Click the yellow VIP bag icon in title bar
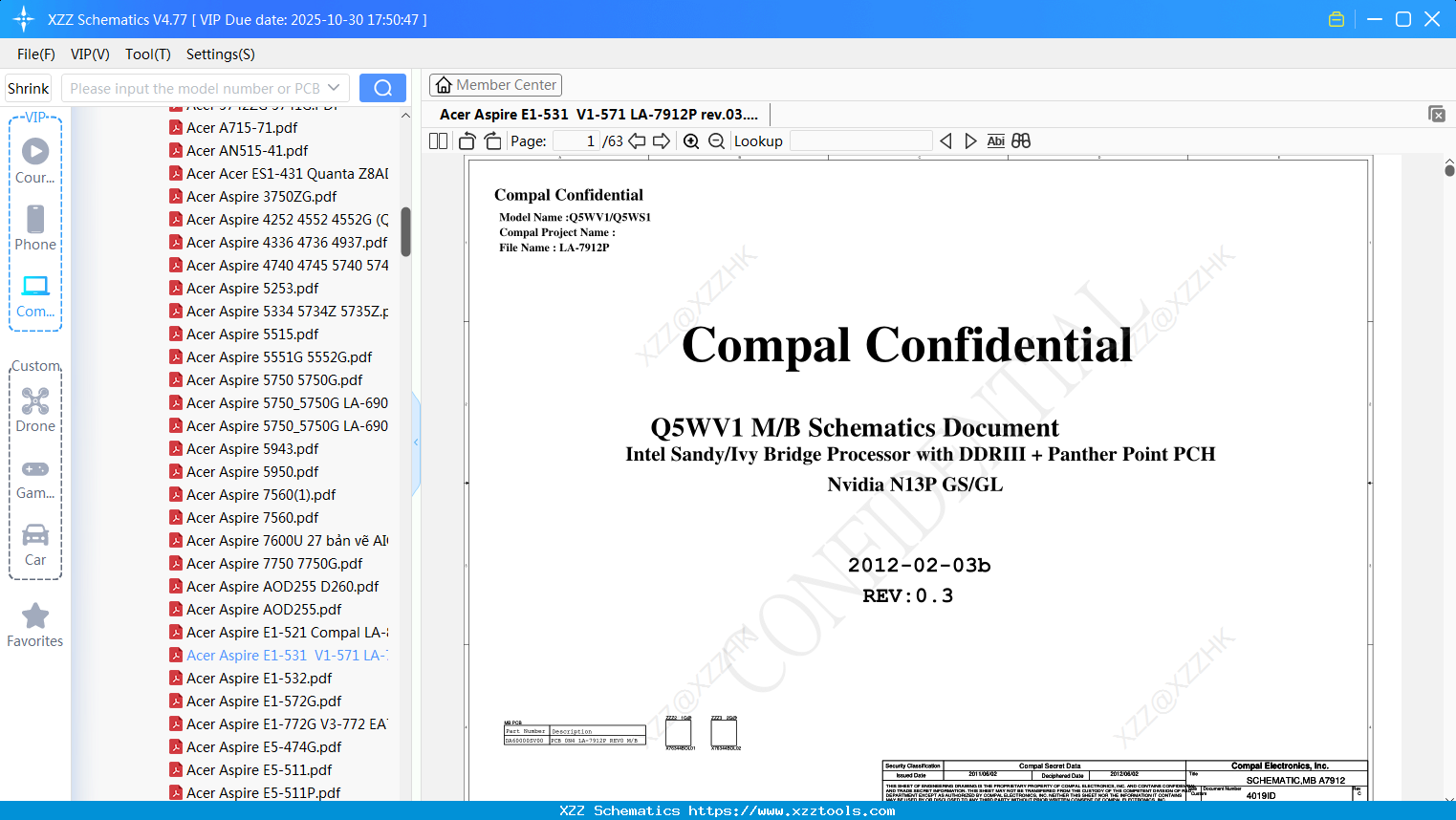The height and width of the screenshot is (820, 1456). pyautogui.click(x=1336, y=19)
